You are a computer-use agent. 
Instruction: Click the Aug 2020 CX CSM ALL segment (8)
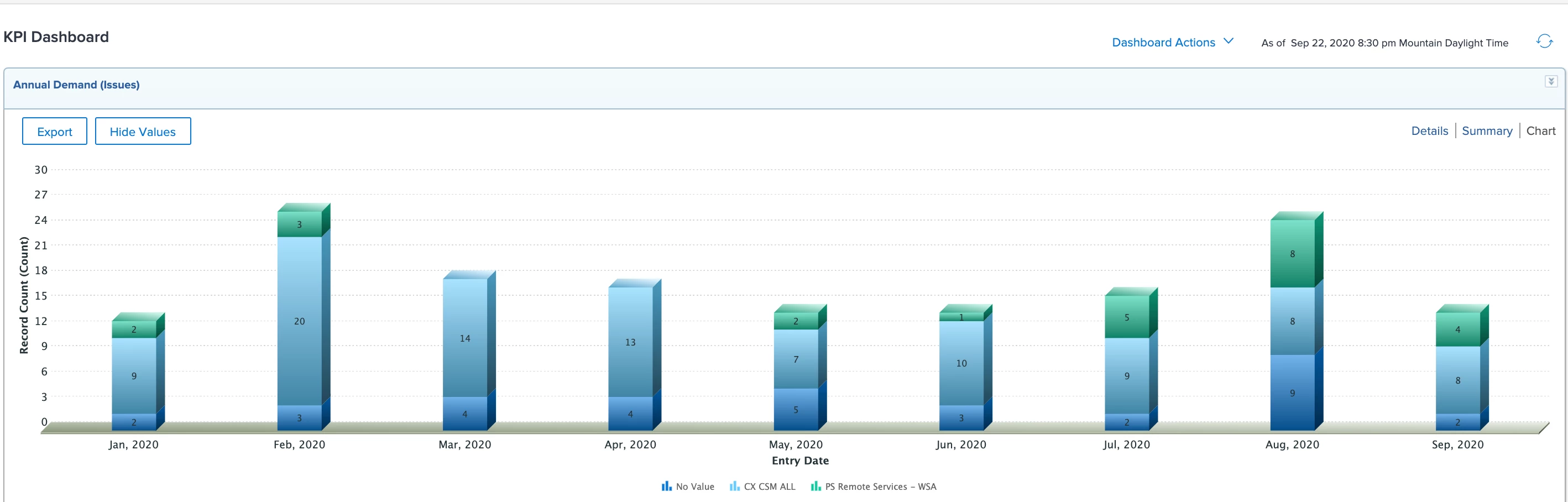pos(1292,321)
